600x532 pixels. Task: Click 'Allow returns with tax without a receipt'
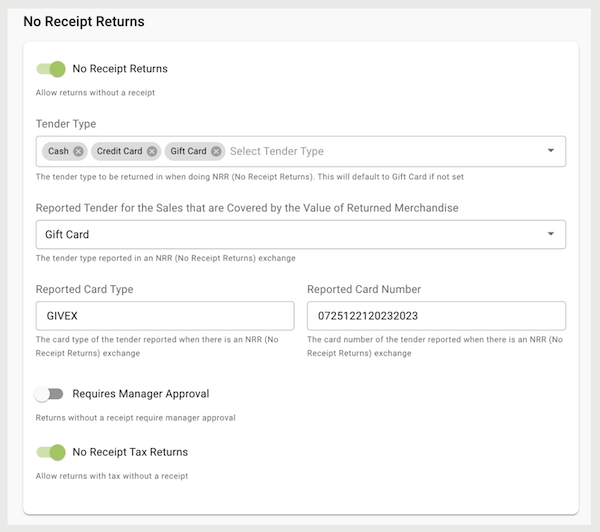(x=112, y=476)
